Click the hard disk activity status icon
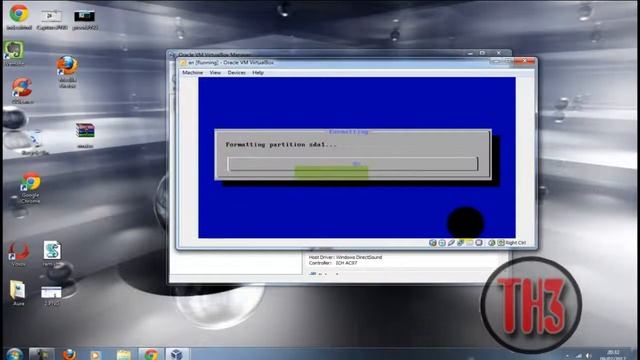 [x=433, y=243]
